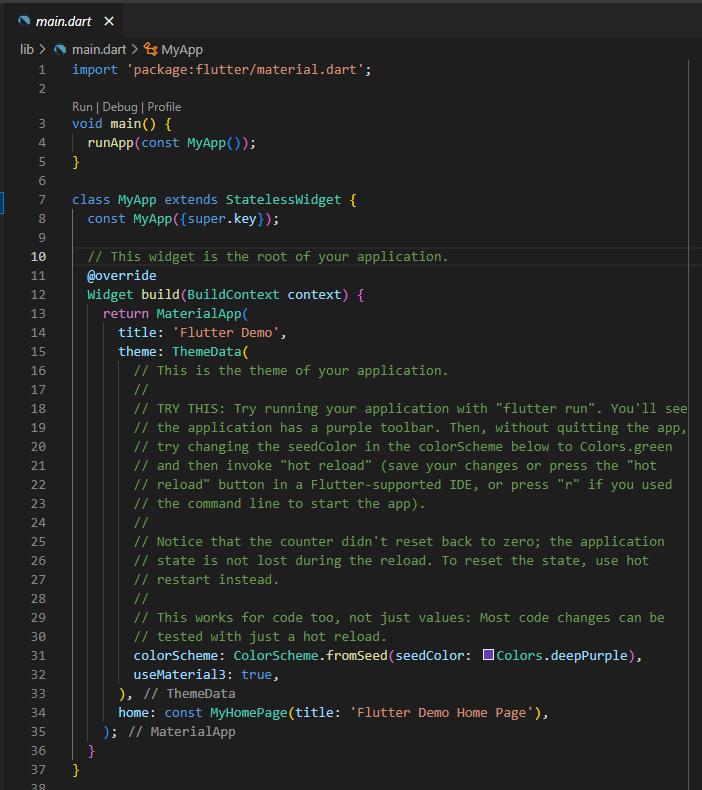Screen dimensions: 702x790
Task: Open the main.dart breadcrumb item
Action: (x=99, y=49)
